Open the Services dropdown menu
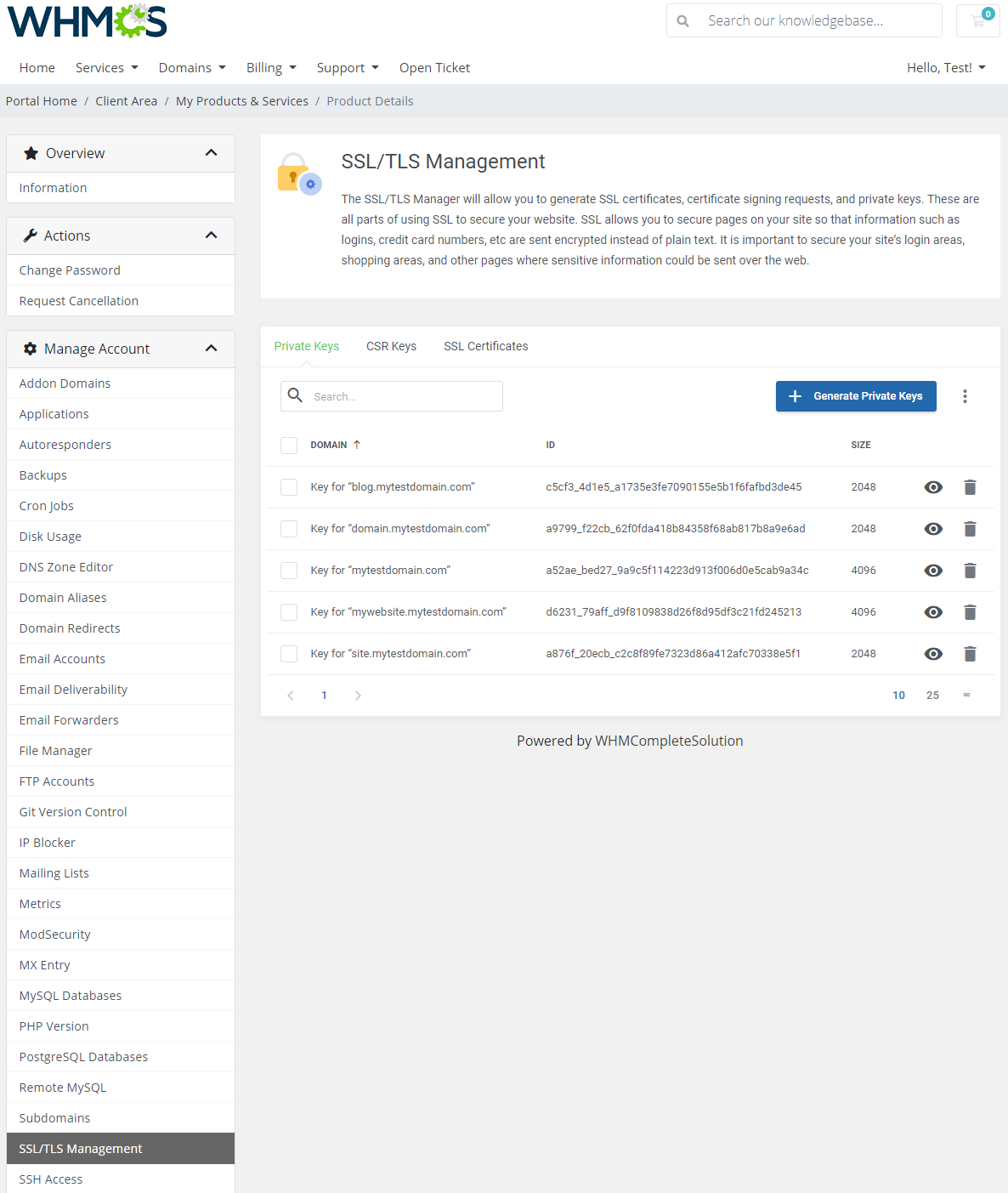The image size is (1008, 1193). point(105,67)
